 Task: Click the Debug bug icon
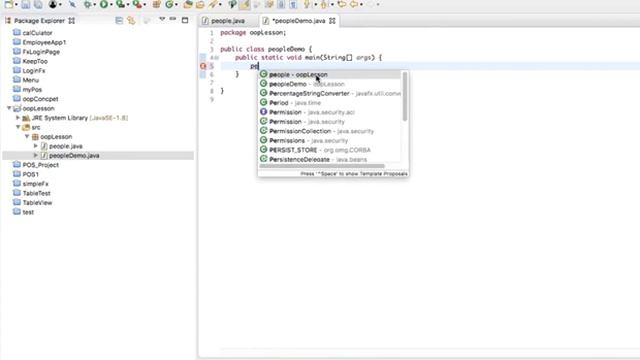pos(87,4)
